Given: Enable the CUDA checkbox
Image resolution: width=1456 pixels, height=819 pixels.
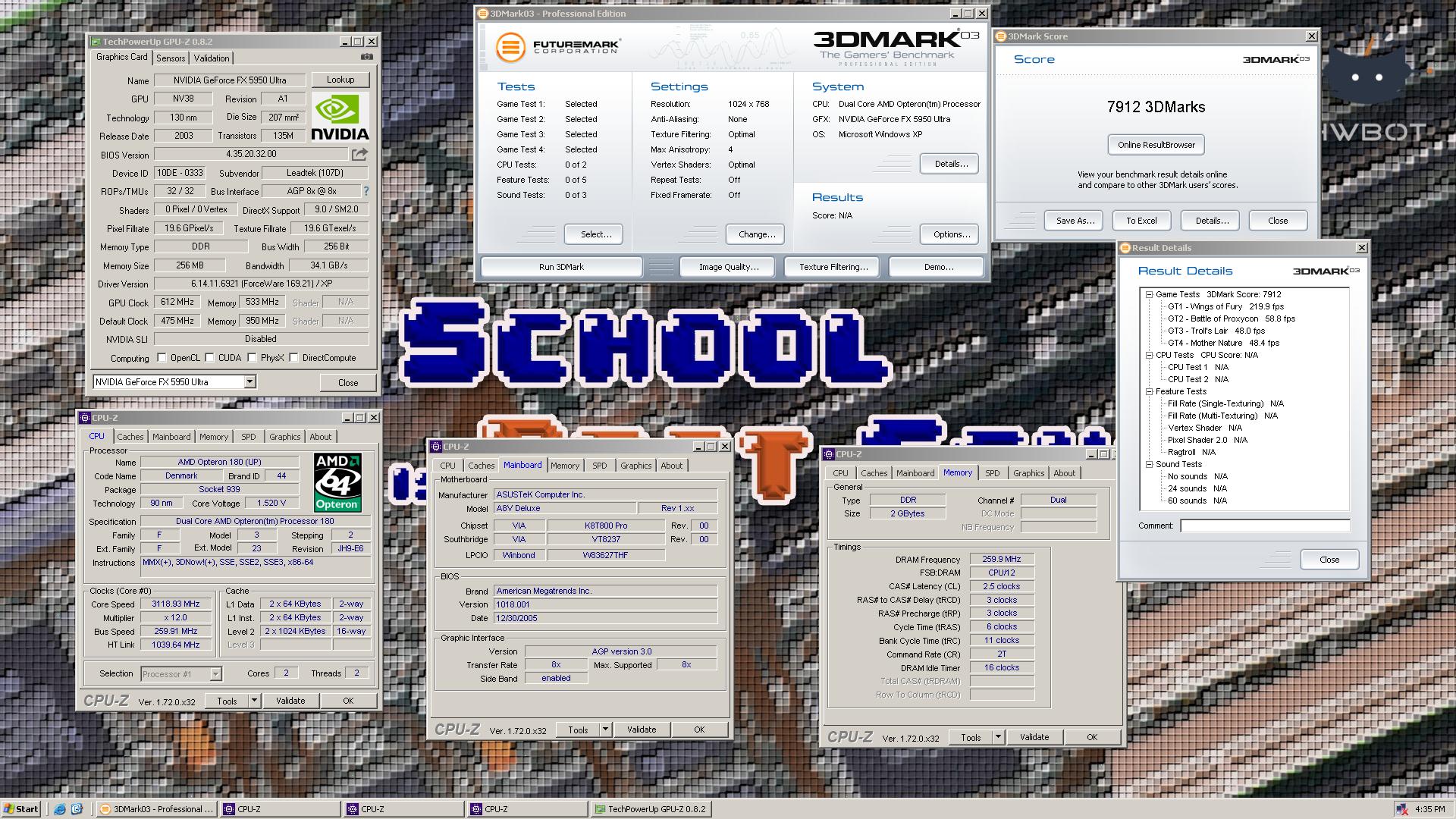Looking at the screenshot, I should tap(210, 358).
